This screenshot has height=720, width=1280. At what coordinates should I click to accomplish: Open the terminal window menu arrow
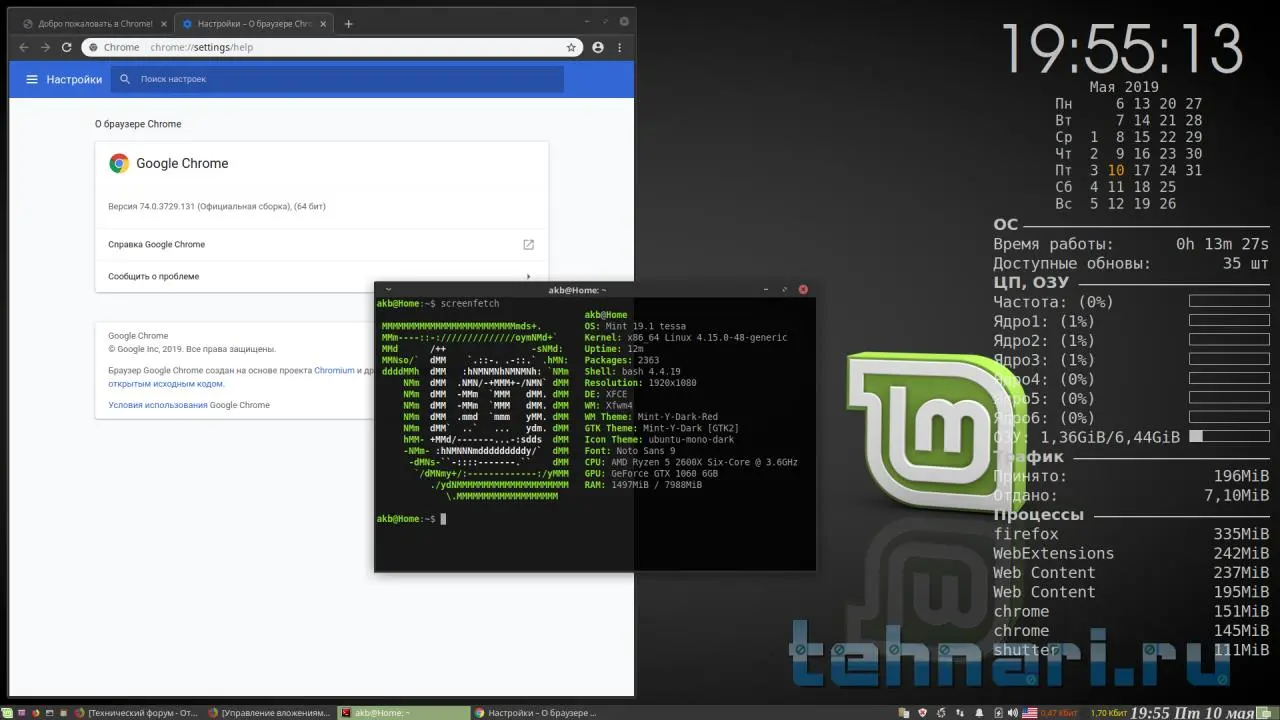tap(388, 290)
